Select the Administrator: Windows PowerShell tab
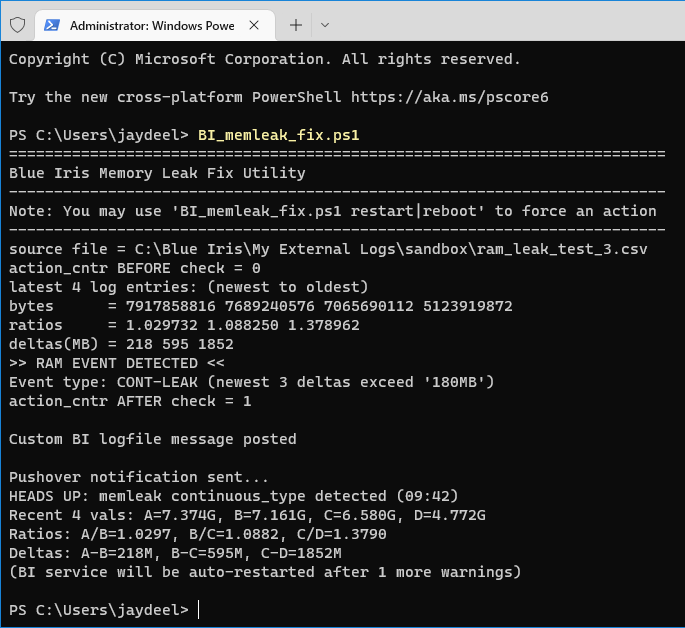 pyautogui.click(x=155, y=25)
